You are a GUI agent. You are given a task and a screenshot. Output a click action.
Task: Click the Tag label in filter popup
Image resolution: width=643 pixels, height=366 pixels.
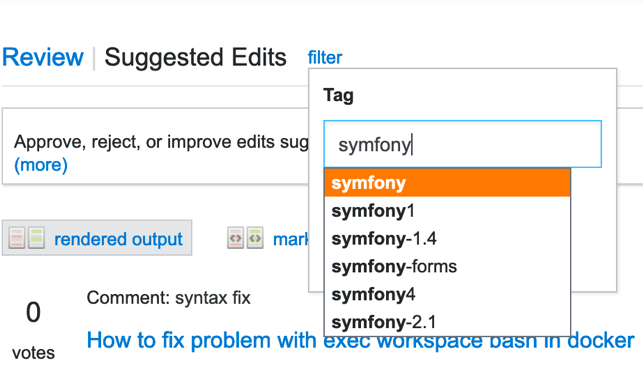click(338, 95)
